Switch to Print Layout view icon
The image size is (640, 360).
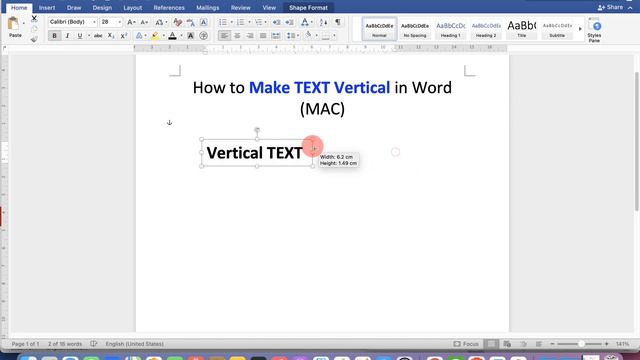click(x=491, y=344)
